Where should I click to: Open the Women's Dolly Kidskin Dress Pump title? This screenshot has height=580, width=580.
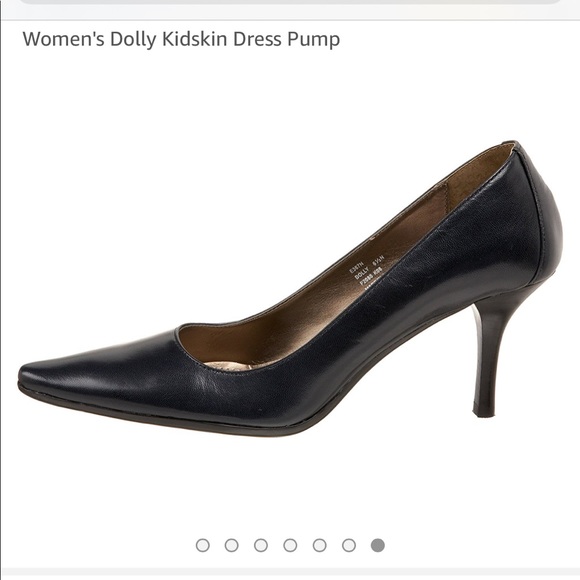[x=181, y=39]
